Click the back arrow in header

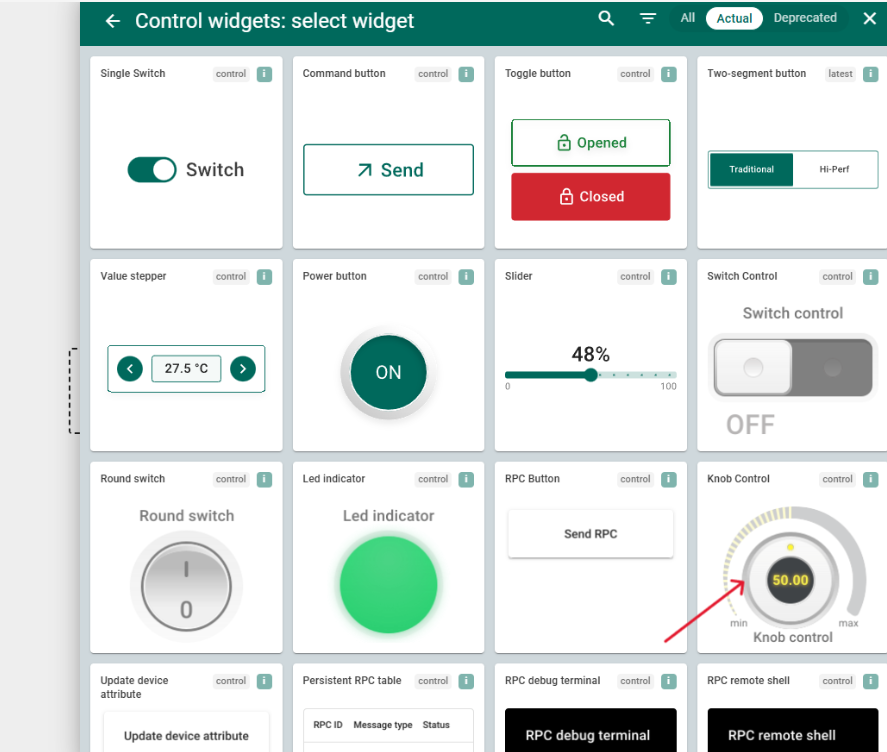coord(113,21)
